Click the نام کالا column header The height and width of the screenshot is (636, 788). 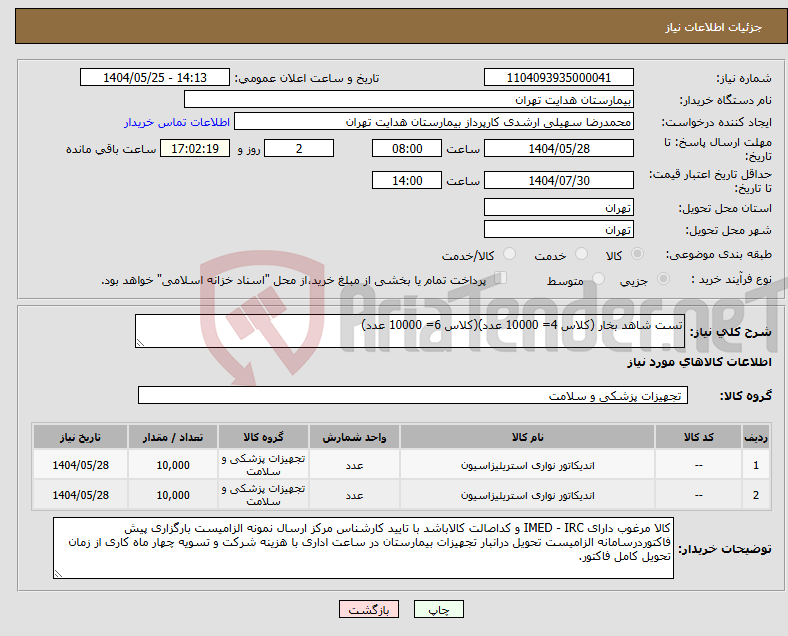527,437
